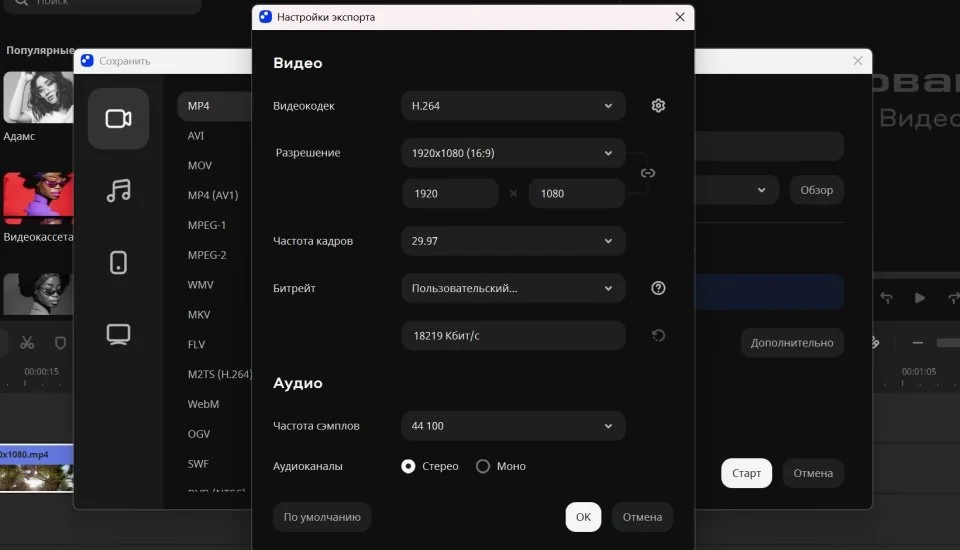This screenshot has width=960, height=550.
Task: Choose the SWF format
Action: click(x=198, y=464)
